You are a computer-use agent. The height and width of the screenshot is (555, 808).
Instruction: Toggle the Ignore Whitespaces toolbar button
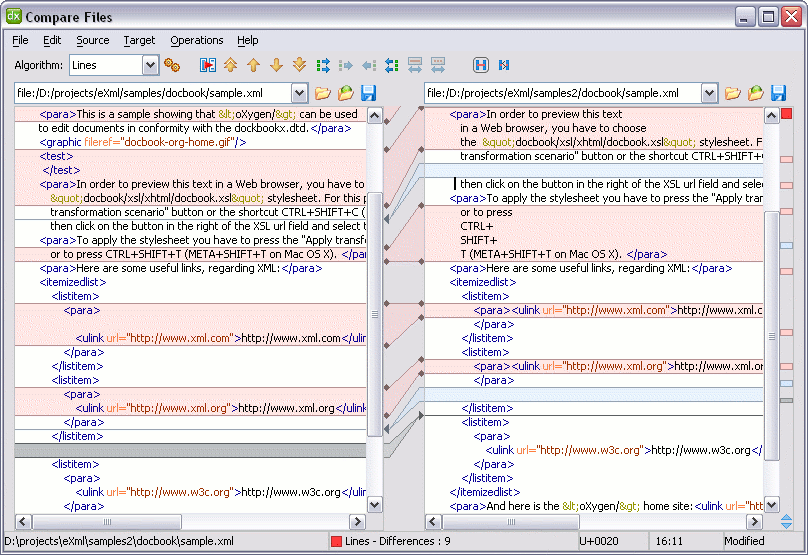point(481,65)
